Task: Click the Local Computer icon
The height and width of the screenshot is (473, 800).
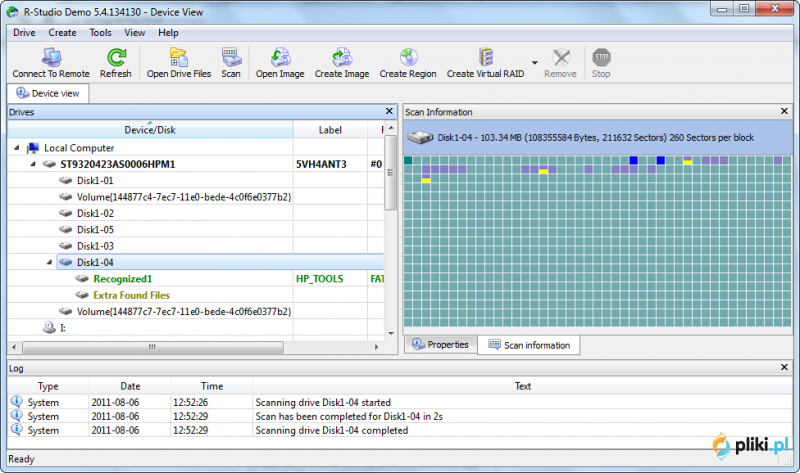Action: click(33, 148)
